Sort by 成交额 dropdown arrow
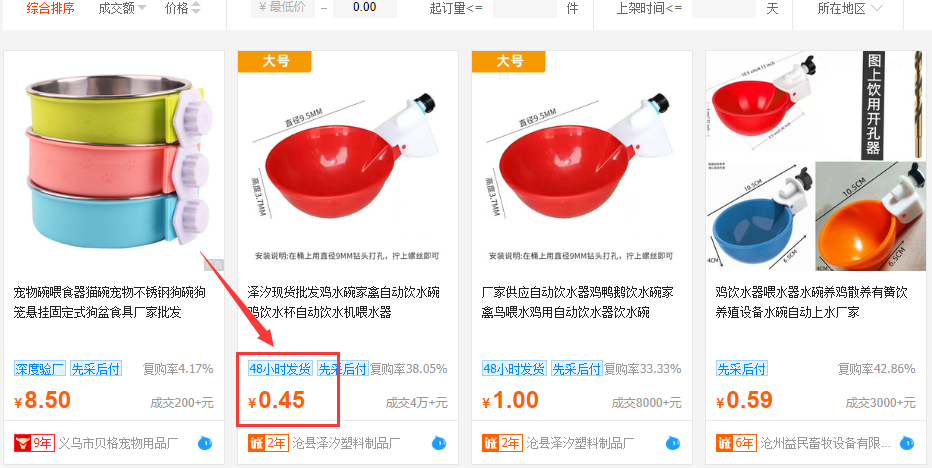932x468 pixels. pos(141,9)
